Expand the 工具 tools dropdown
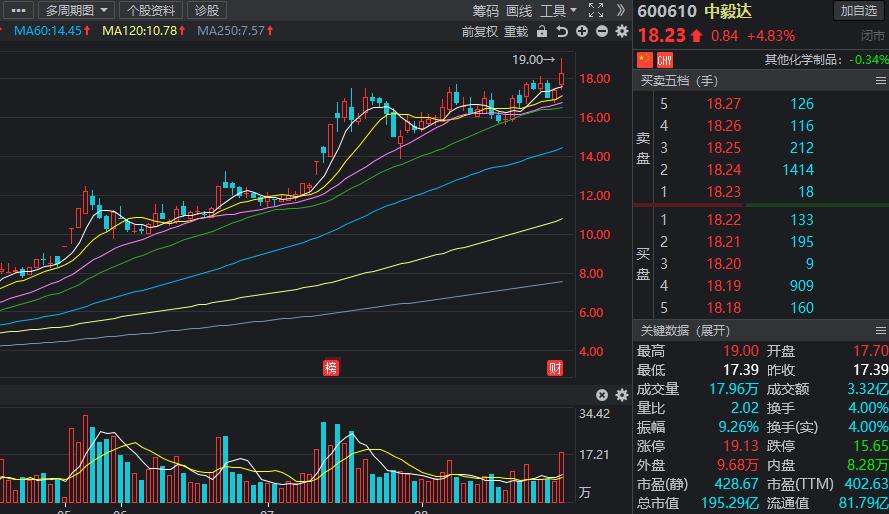This screenshot has height=514, width=889. pos(558,10)
